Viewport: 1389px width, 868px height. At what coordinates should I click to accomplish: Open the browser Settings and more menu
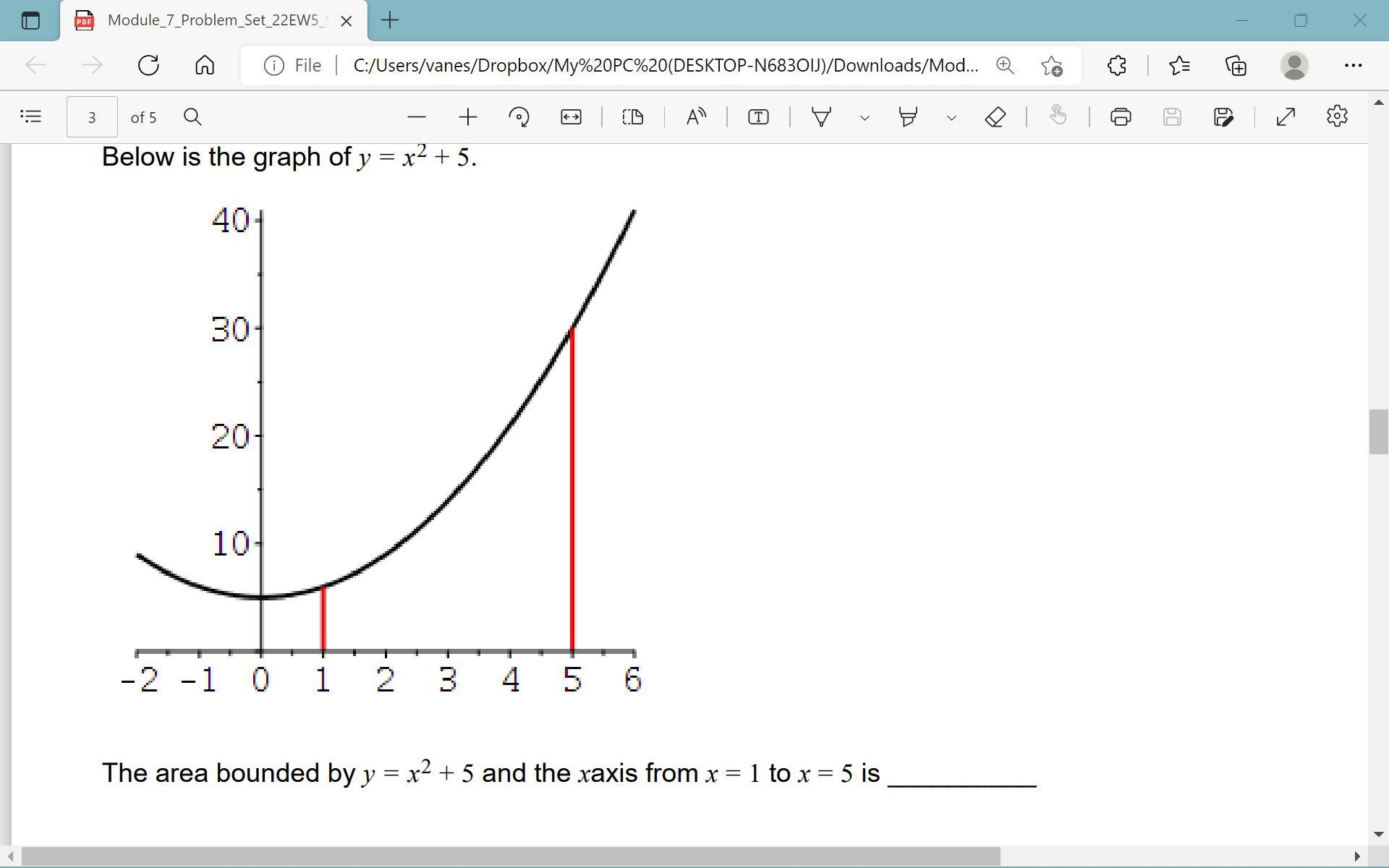coord(1353,65)
